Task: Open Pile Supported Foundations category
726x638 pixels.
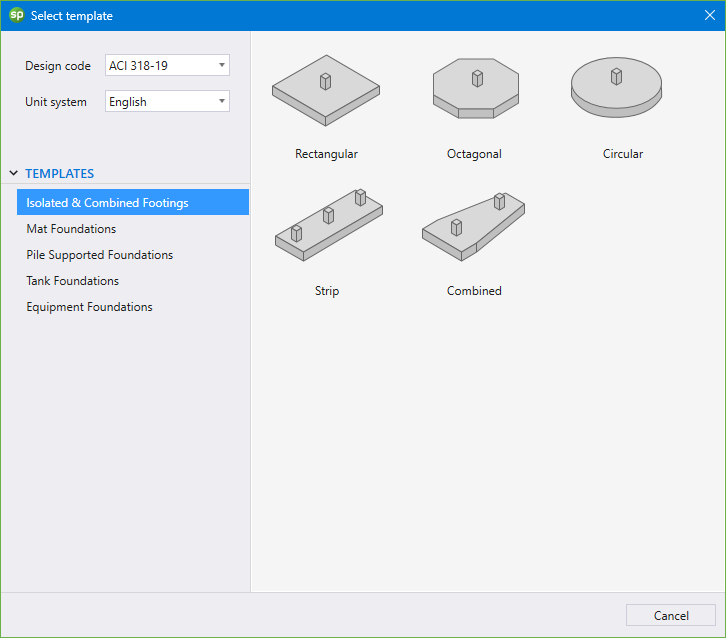Action: coord(99,255)
